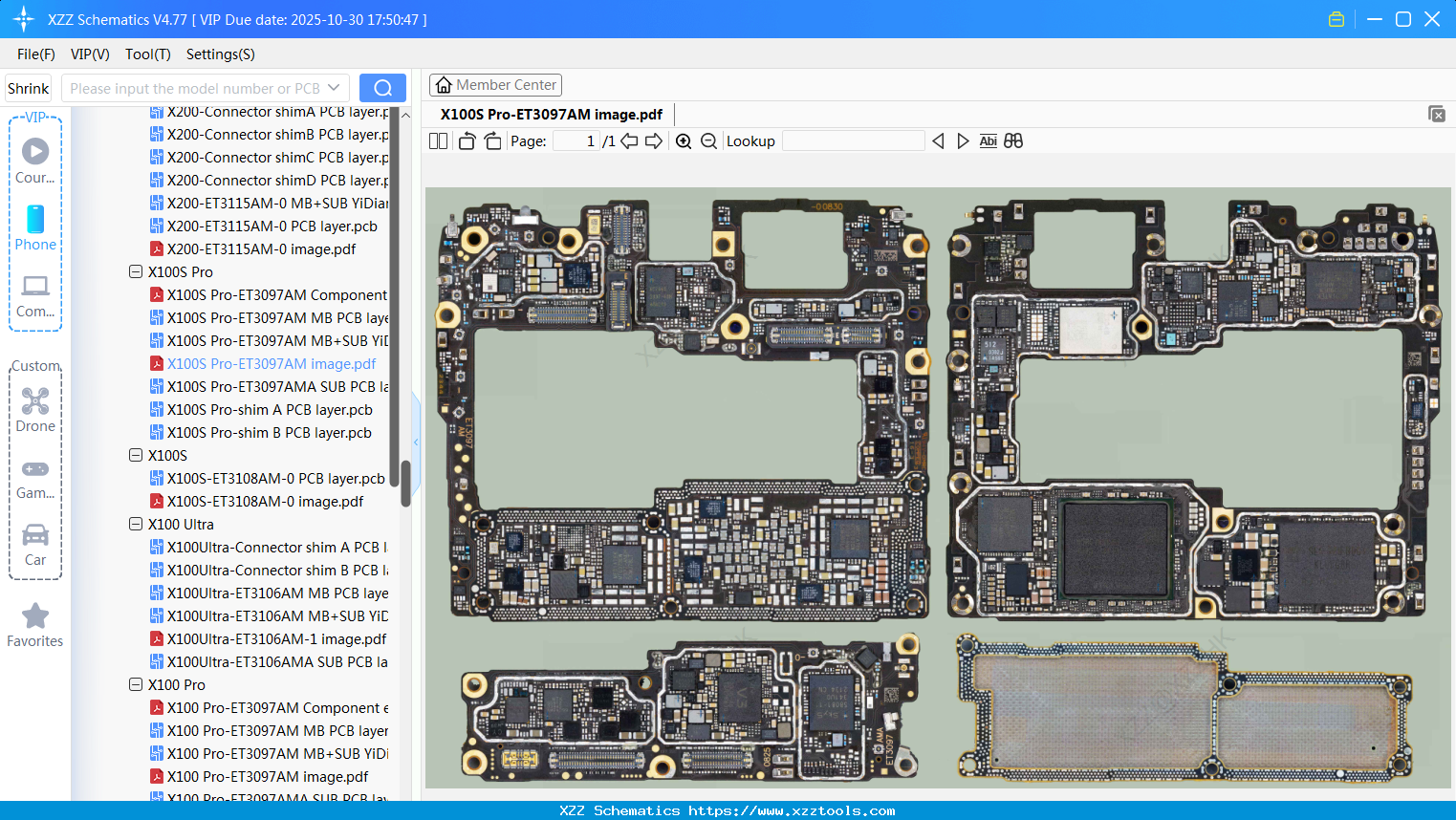Collapse the X100 Ultra tree node

click(135, 524)
